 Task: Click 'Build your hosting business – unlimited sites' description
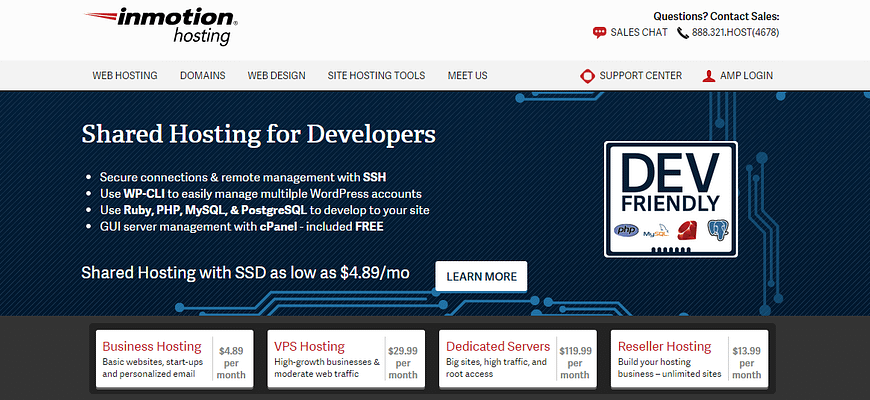click(670, 368)
